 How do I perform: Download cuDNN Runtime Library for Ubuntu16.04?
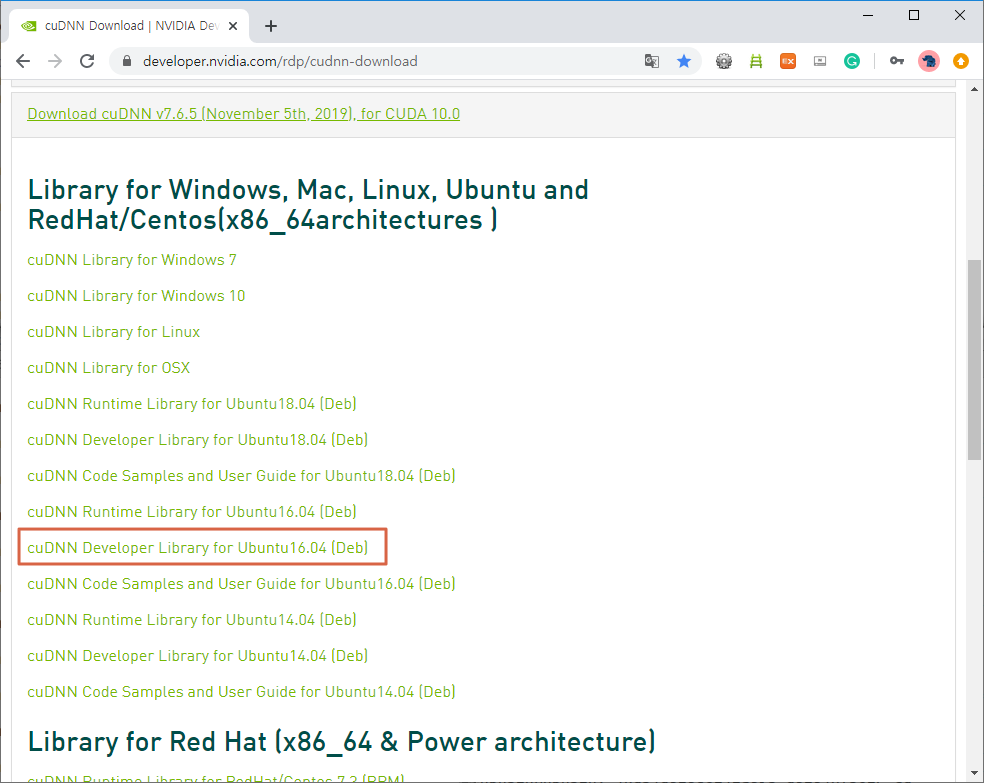coord(192,511)
